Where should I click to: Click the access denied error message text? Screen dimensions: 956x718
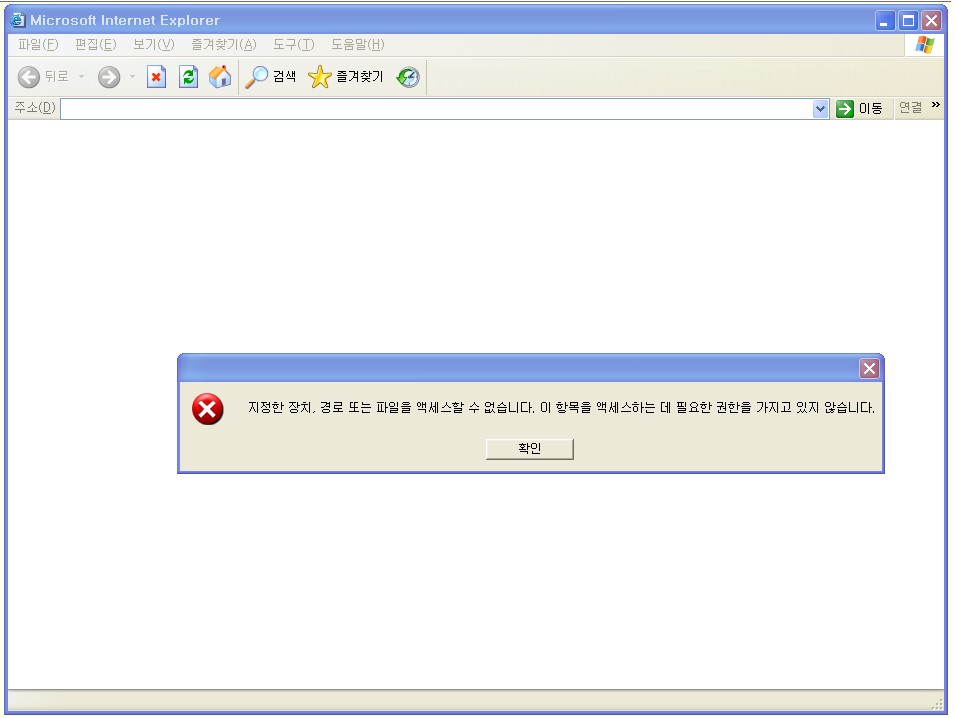561,408
